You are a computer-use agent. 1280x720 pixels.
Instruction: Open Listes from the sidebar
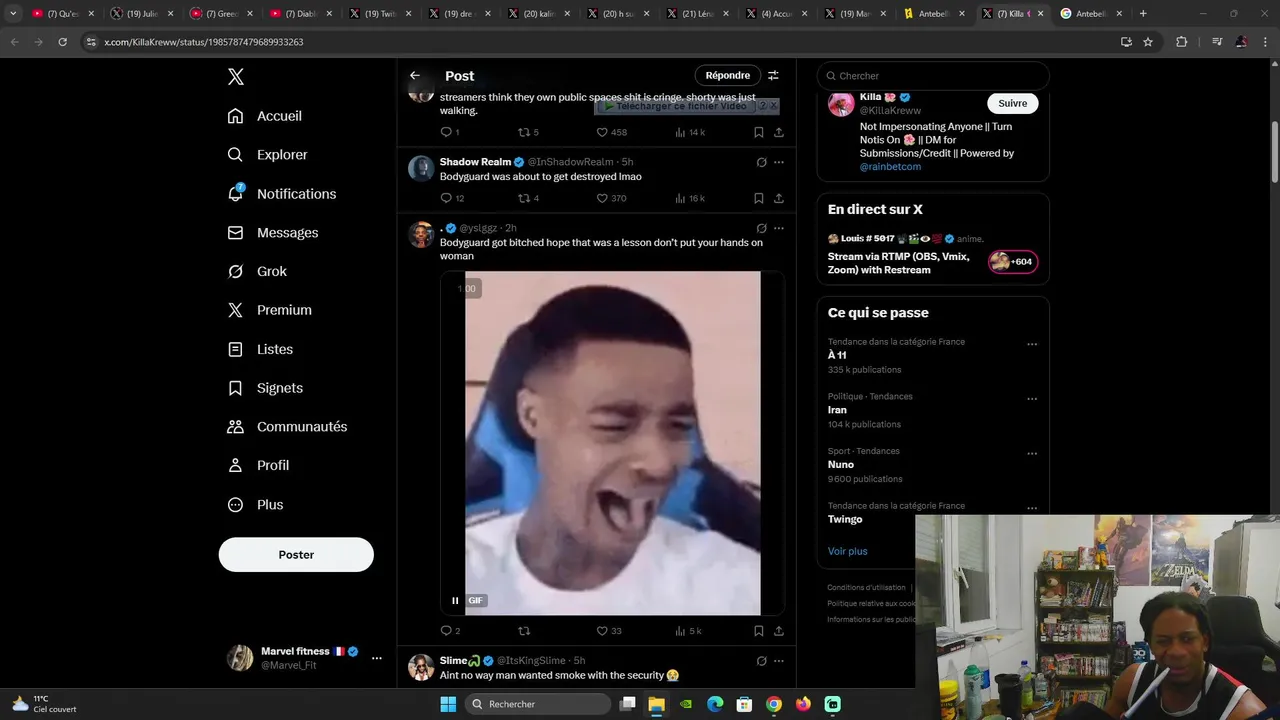(260, 349)
